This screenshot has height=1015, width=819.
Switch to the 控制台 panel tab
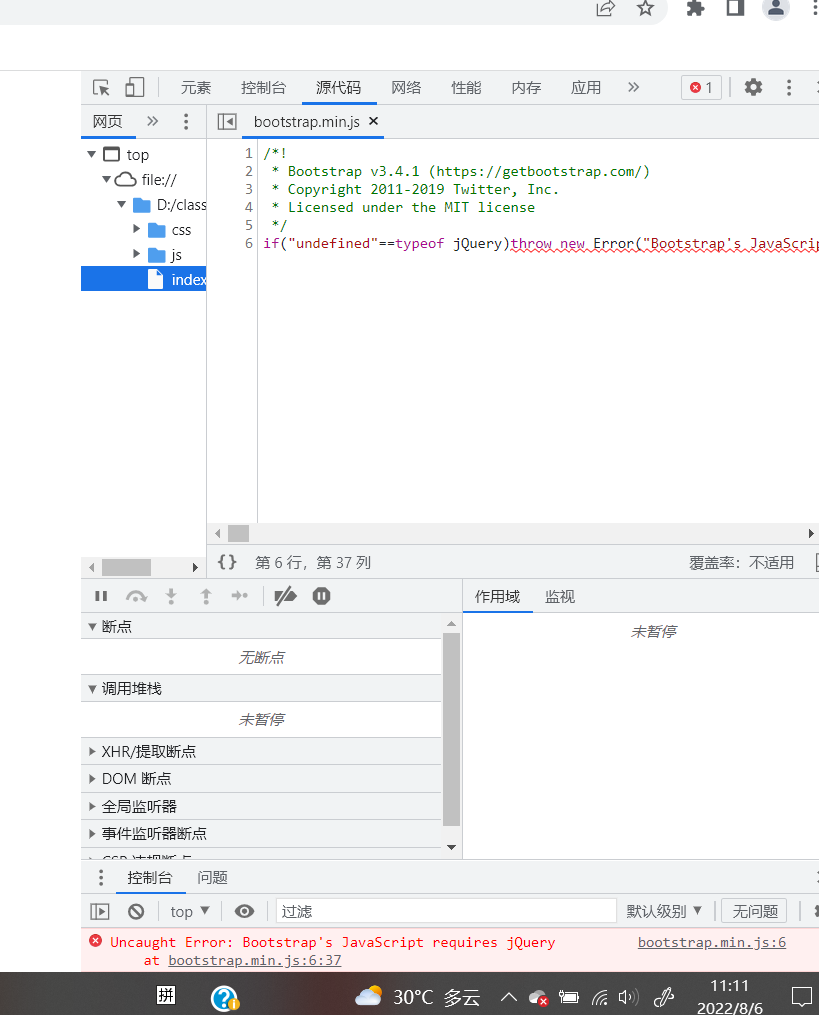263,87
